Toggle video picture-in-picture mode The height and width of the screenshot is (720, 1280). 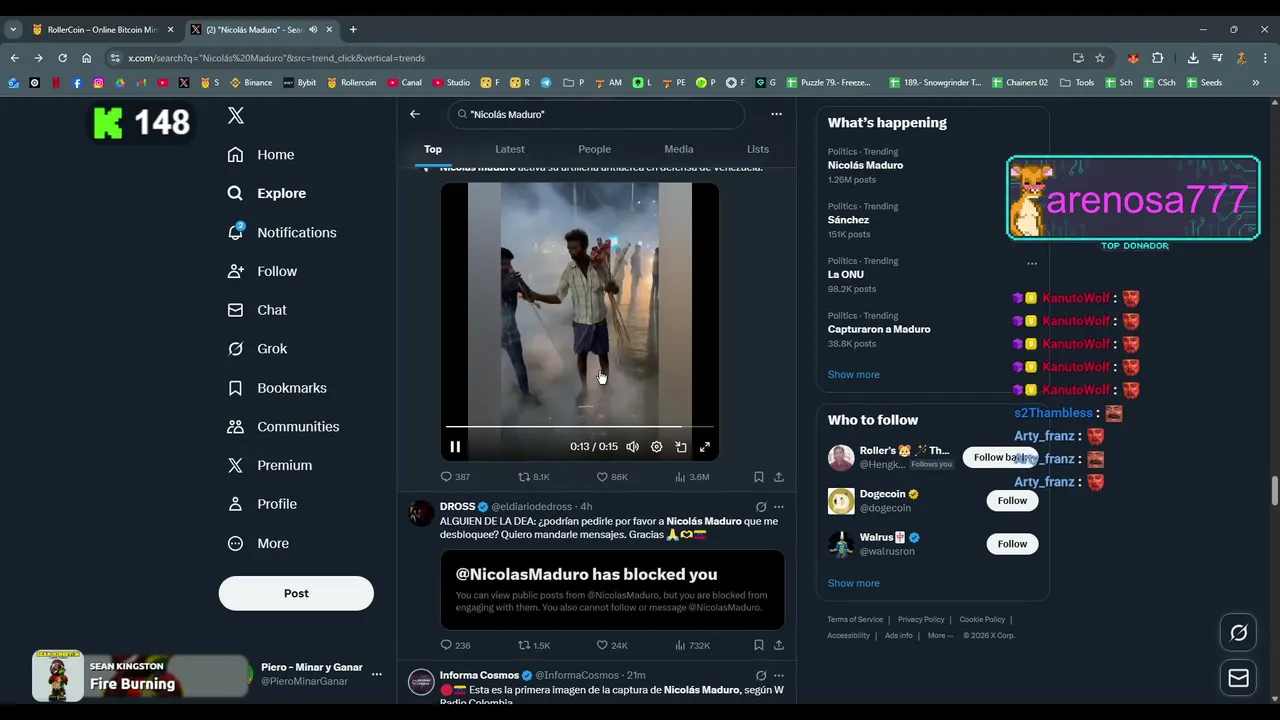point(681,447)
